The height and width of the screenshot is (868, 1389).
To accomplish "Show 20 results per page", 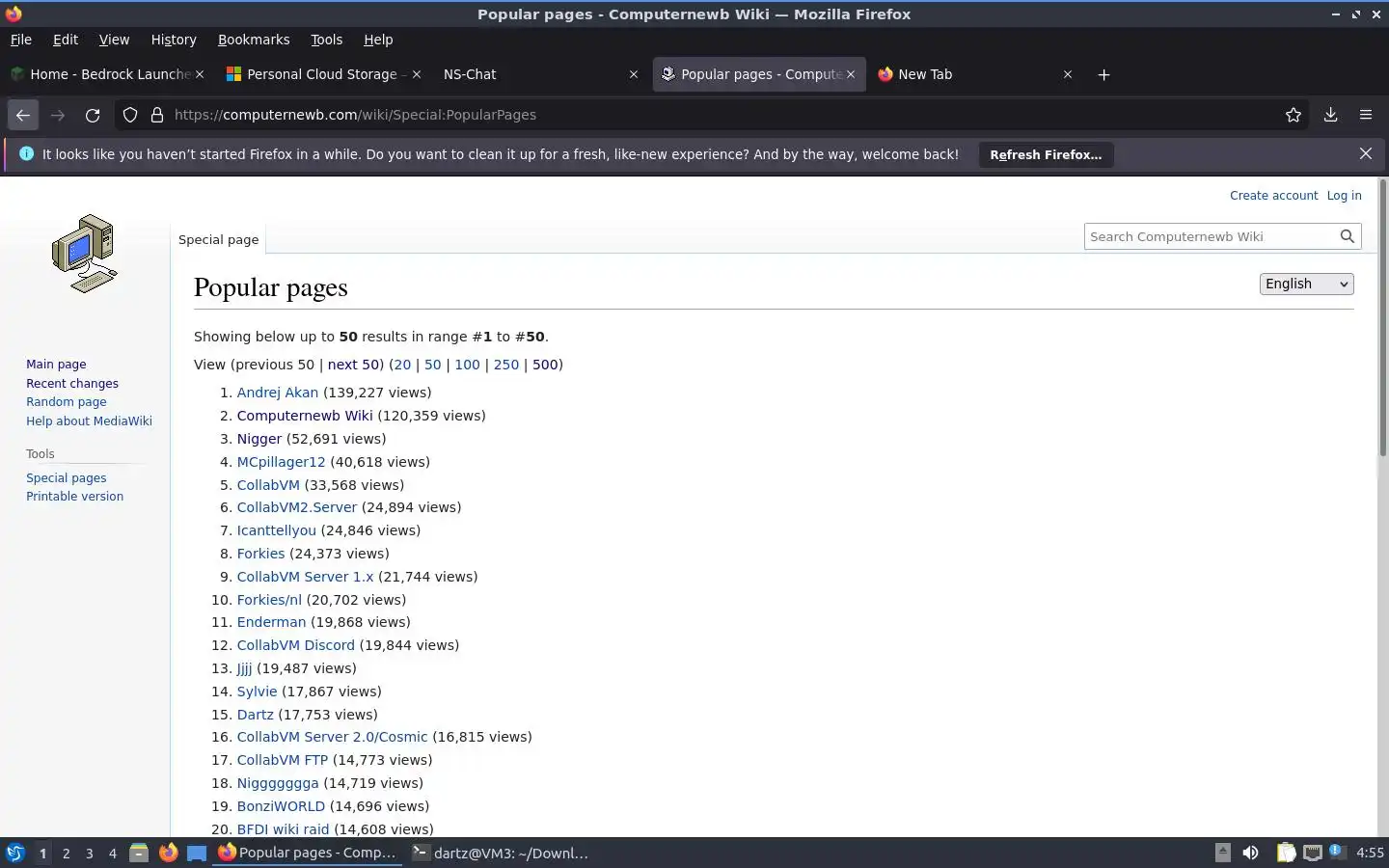I will 402,365.
